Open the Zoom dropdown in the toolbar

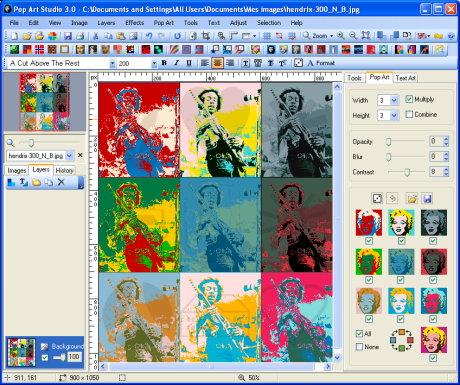click(x=331, y=36)
